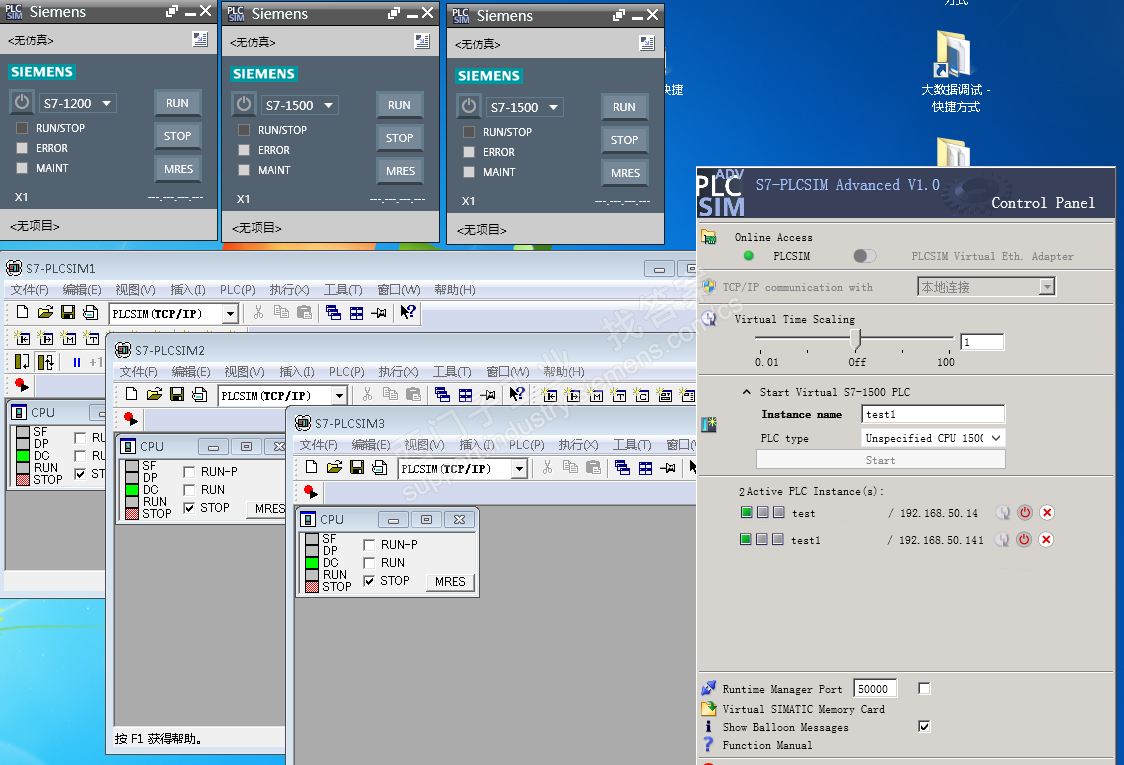The height and width of the screenshot is (765, 1124).
Task: Click the power icon in the S7-1200 Siemens panel
Action: click(x=22, y=102)
